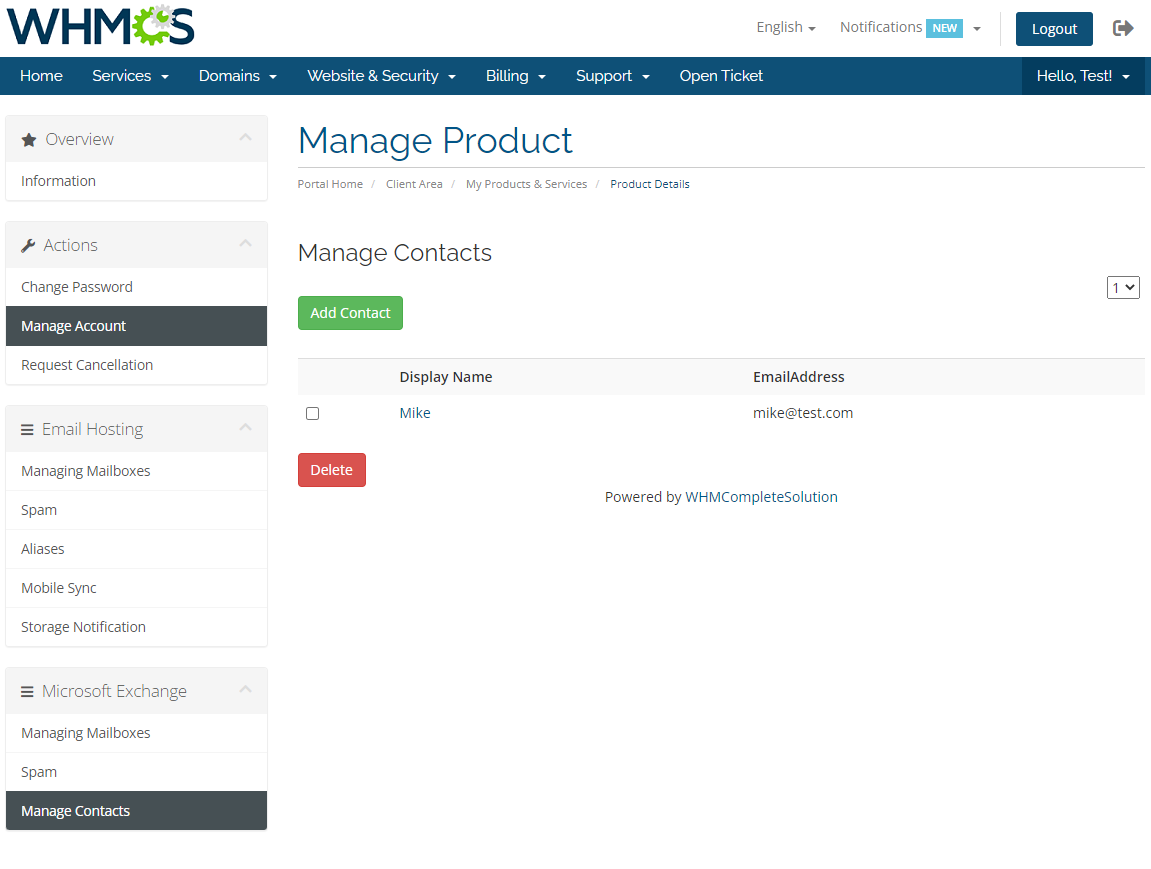Click the green Add Contact button
Screen dimensions: 1151x869
[x=350, y=313]
